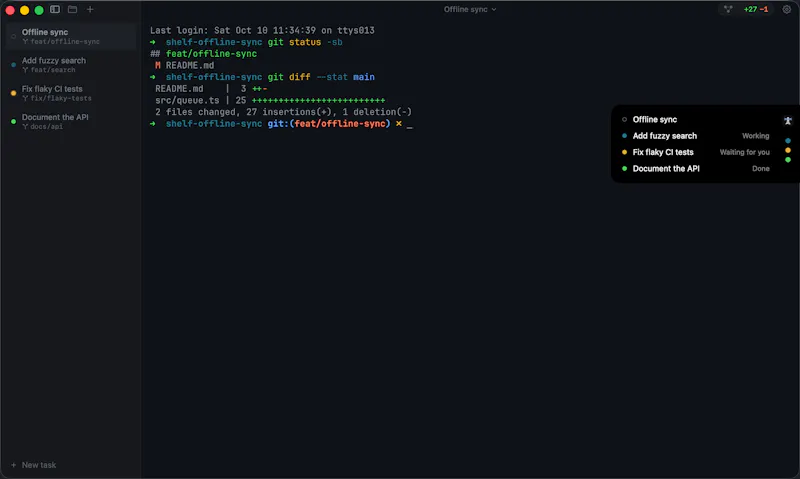The height and width of the screenshot is (479, 800).
Task: Select Document the API task in the sidebar
Action: [x=71, y=121]
